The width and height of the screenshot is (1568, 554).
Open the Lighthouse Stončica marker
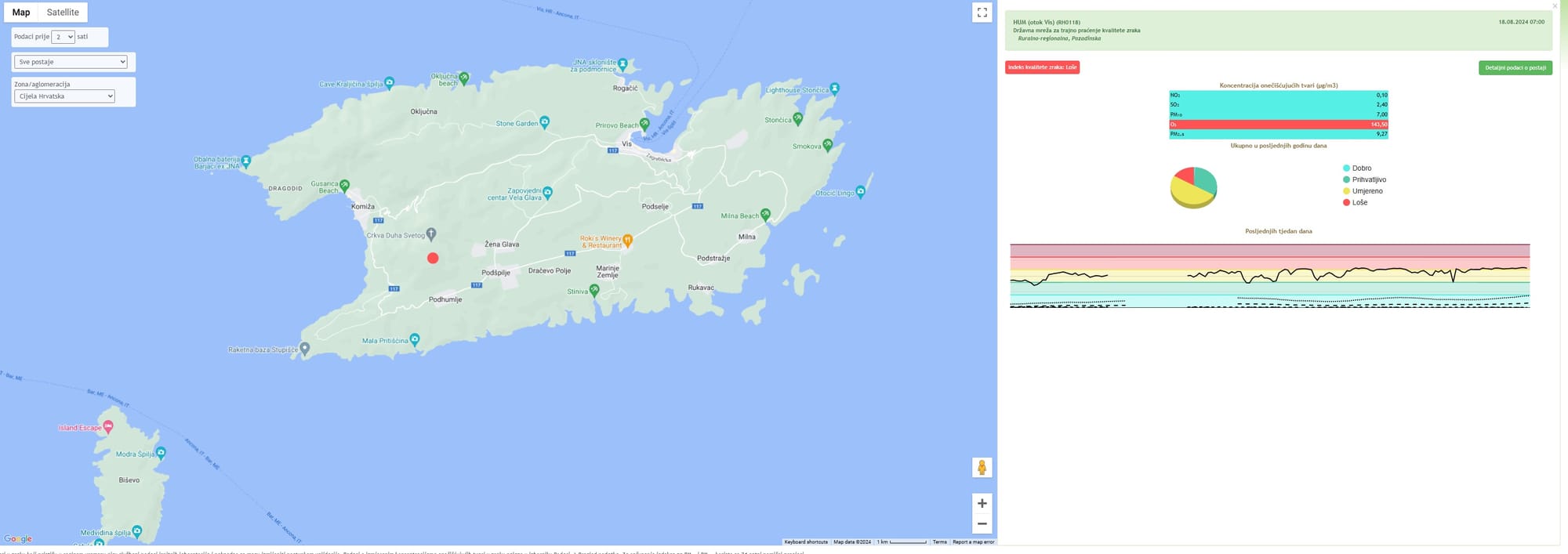tap(835, 89)
